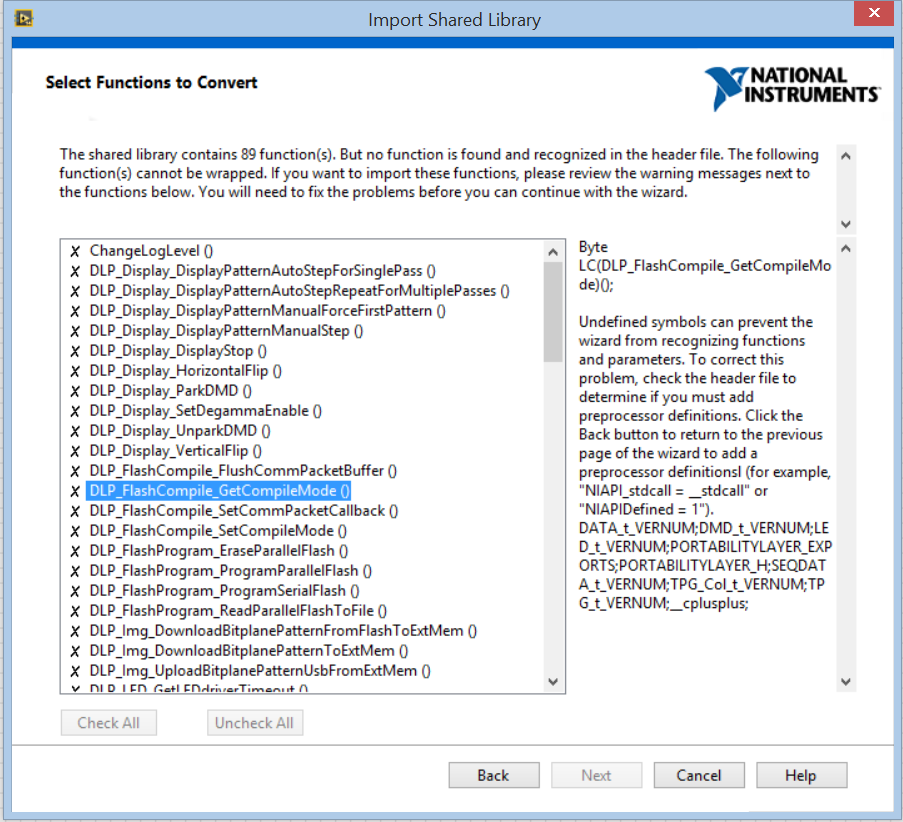Toggle the X mark beside ChangeLogLevel
Screen dimensions: 903x822
tap(75, 251)
